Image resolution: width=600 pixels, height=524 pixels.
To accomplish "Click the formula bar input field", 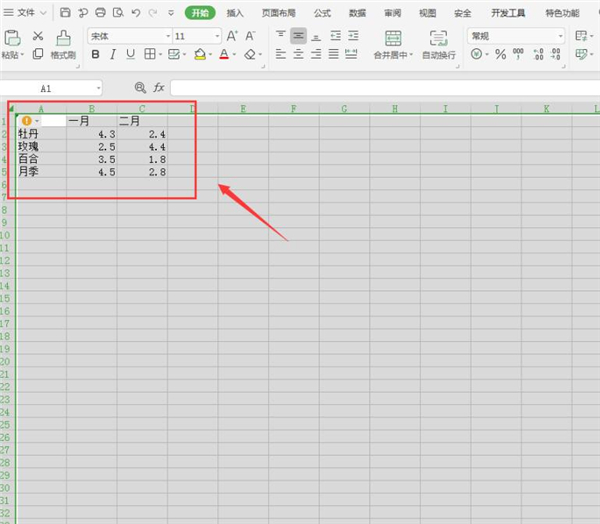I will pyautogui.click(x=380, y=88).
